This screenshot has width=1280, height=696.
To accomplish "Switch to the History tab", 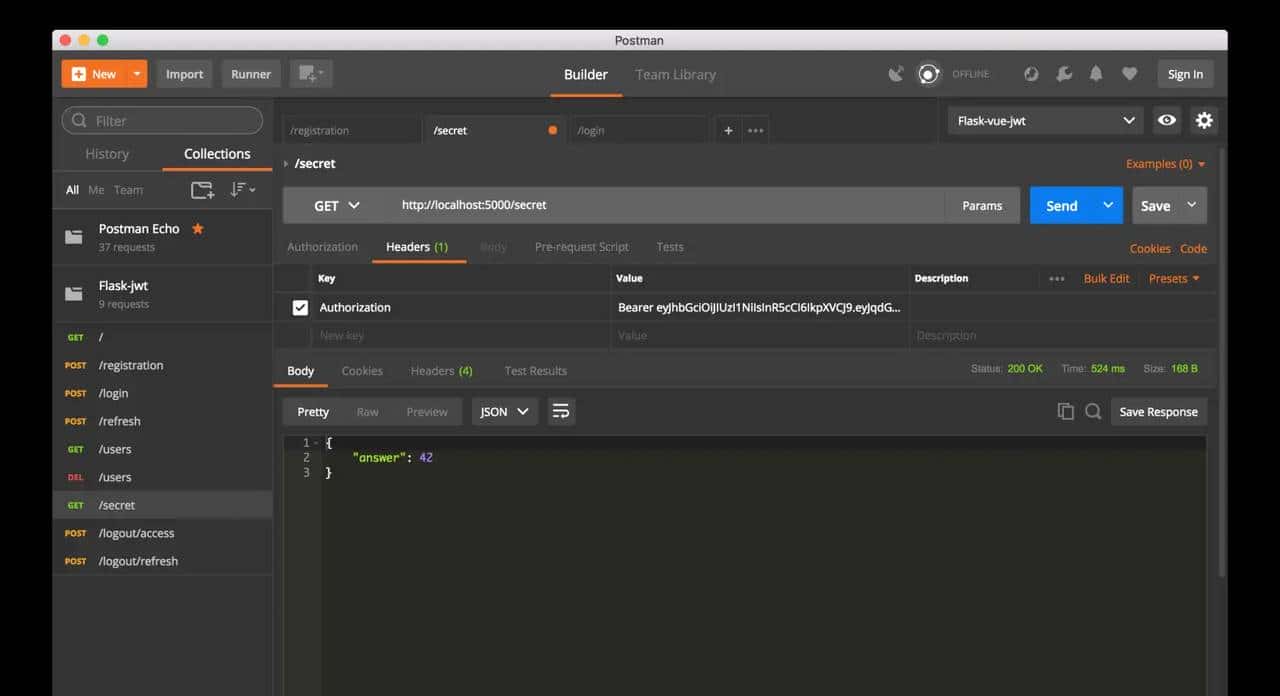I will click(x=107, y=154).
